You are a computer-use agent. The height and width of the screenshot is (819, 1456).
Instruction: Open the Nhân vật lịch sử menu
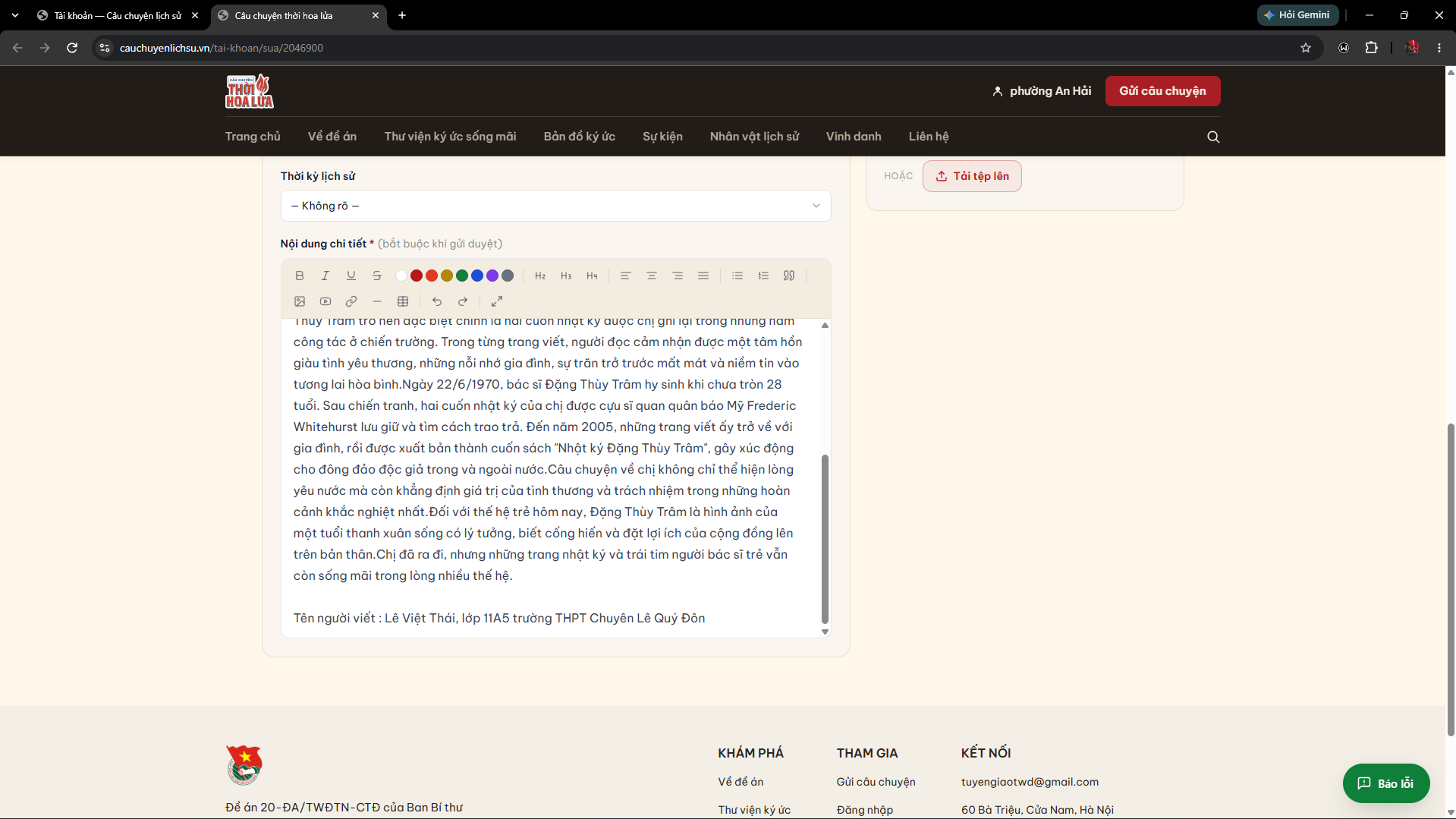[x=754, y=137]
